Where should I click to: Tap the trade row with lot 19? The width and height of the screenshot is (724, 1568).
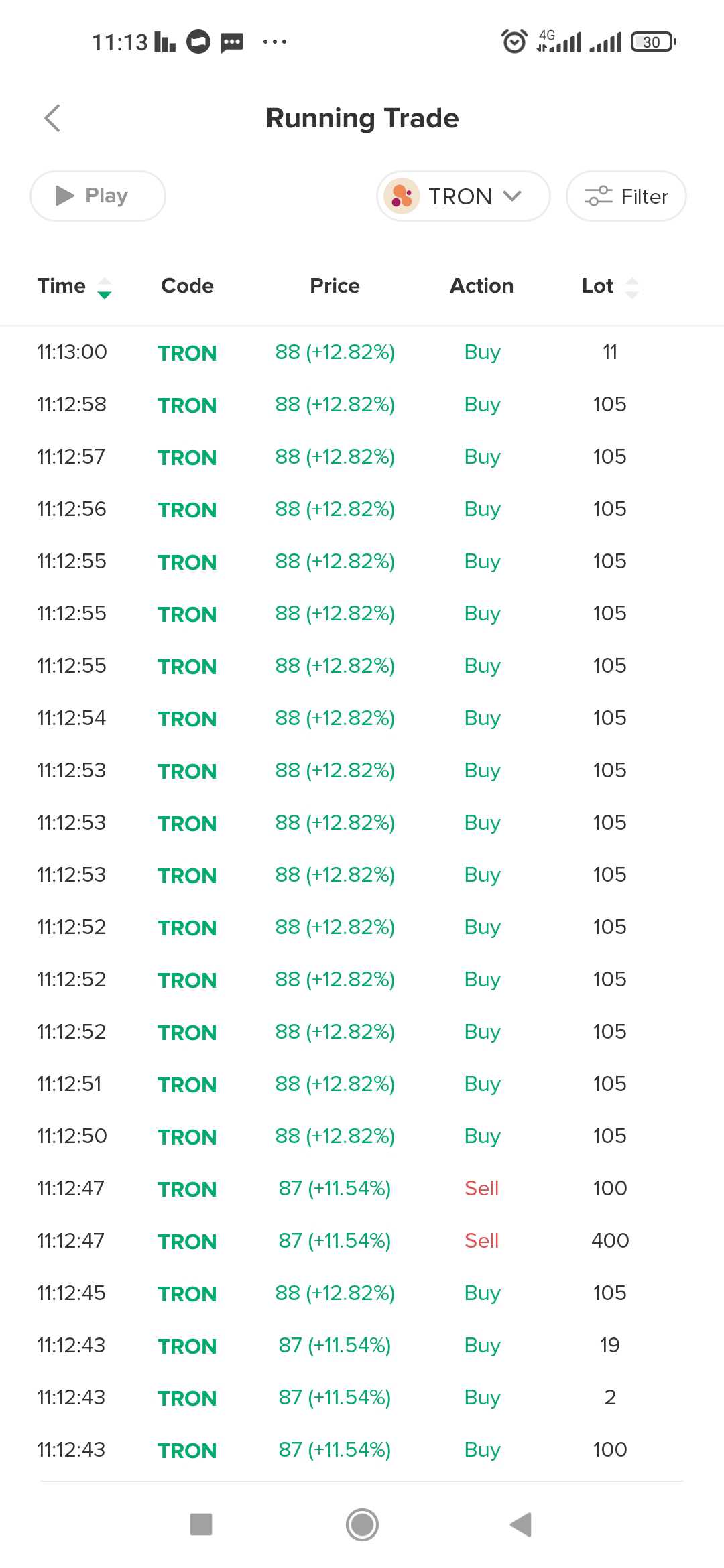pos(362,1345)
